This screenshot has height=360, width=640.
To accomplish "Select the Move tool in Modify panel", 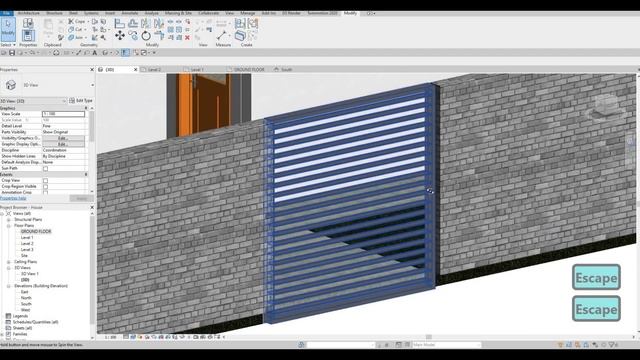I will coord(120,36).
